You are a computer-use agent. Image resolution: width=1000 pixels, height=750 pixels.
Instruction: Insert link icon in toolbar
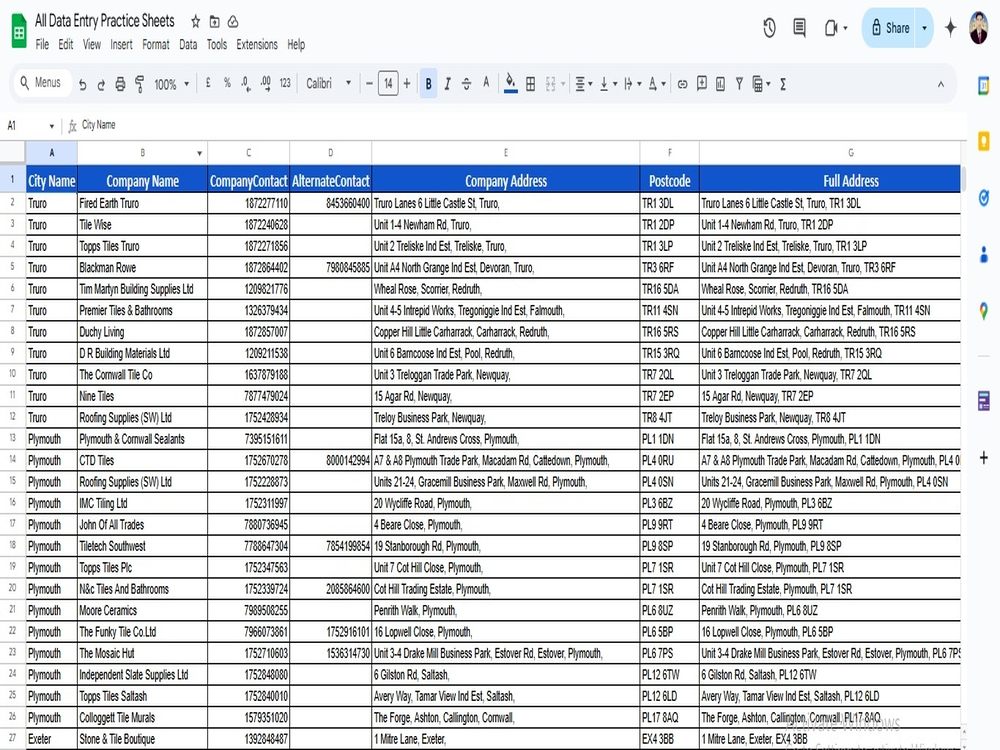[x=682, y=84]
